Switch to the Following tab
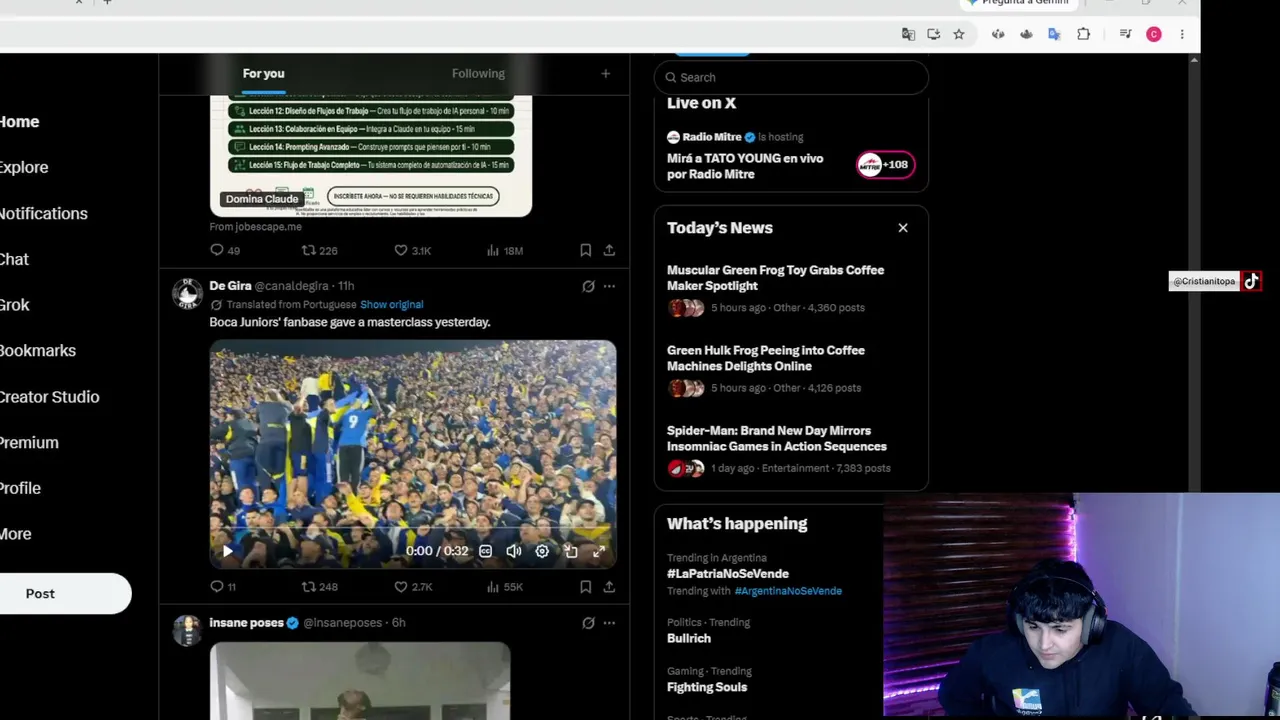 pos(478,74)
